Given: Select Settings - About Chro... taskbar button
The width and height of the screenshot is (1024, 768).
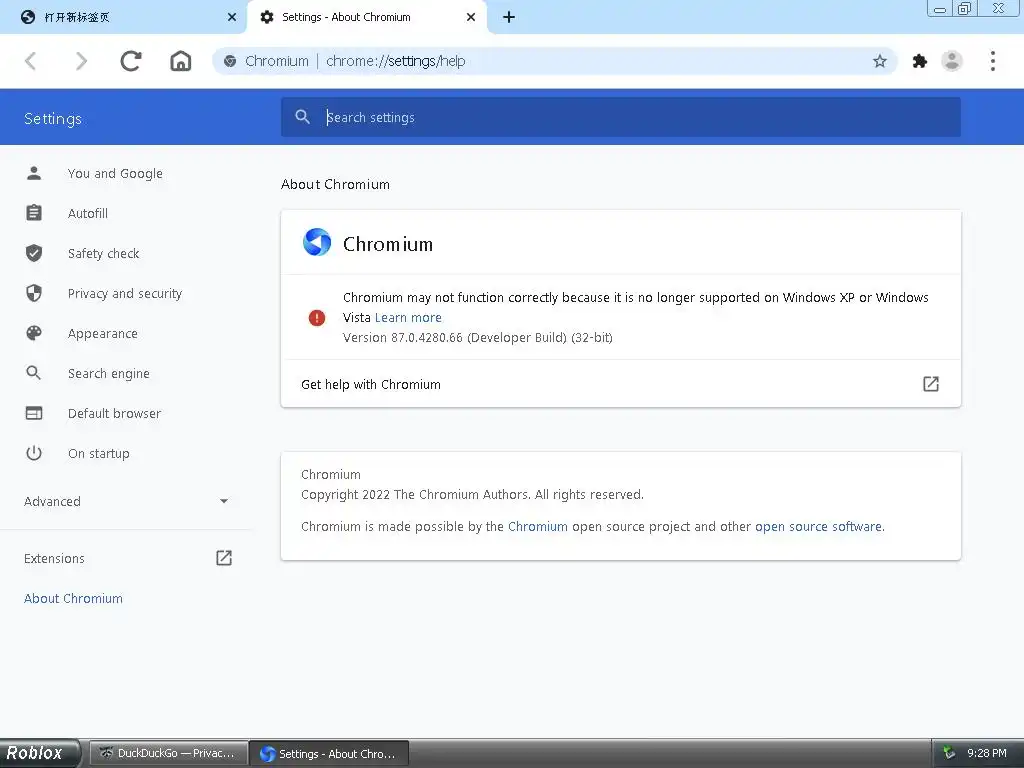Looking at the screenshot, I should 330,754.
